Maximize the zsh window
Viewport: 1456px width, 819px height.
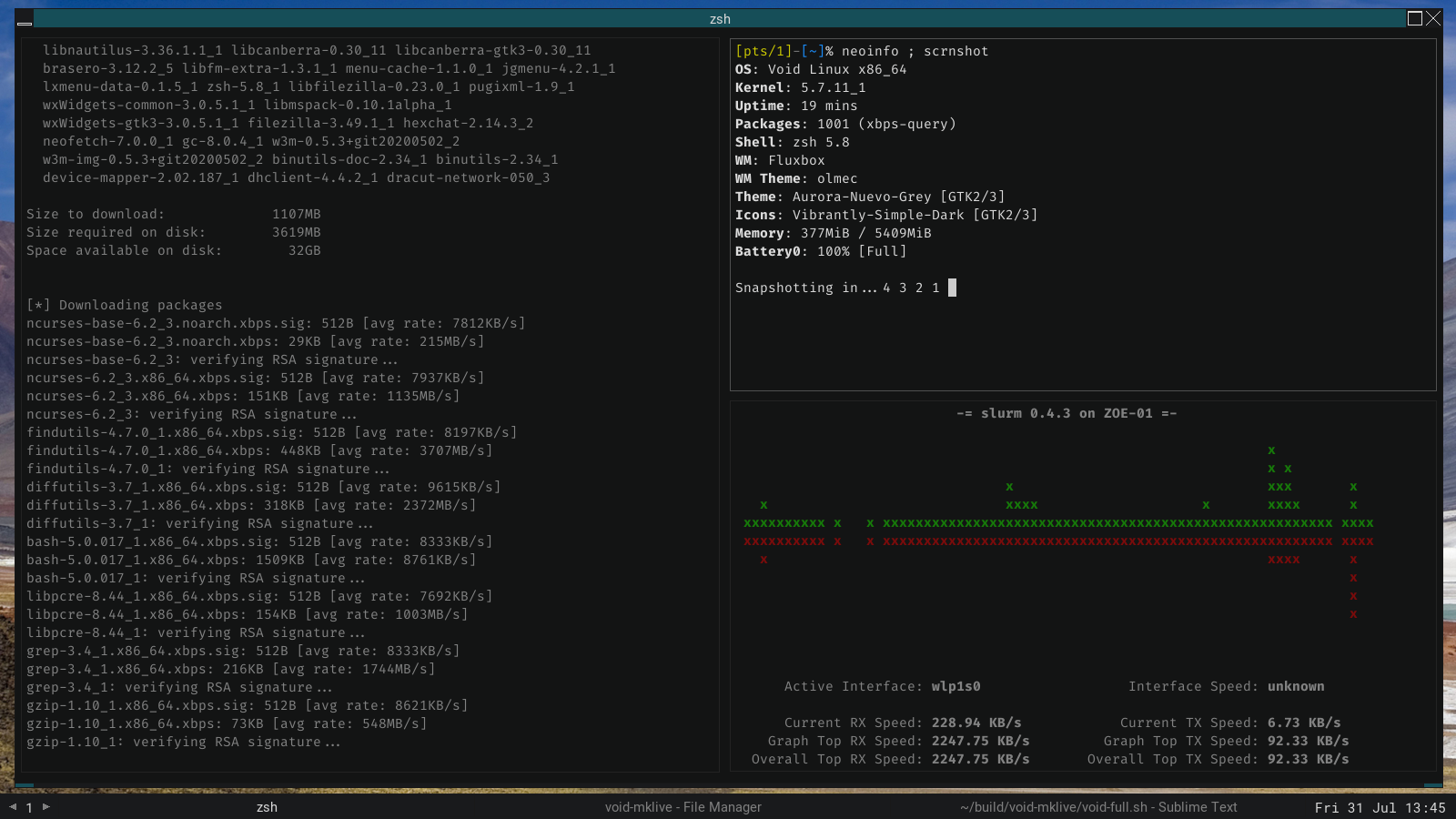click(1415, 18)
